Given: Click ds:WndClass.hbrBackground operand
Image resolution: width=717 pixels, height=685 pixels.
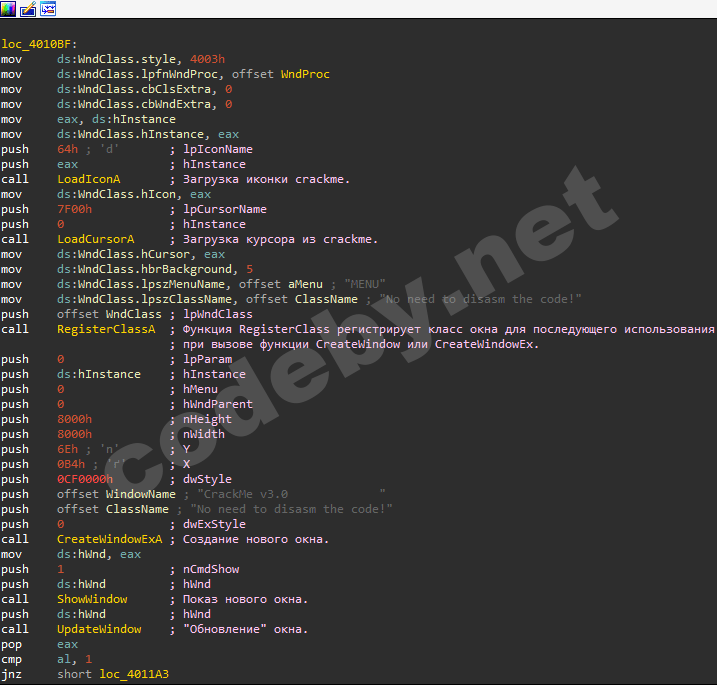Looking at the screenshot, I should 144,269.
